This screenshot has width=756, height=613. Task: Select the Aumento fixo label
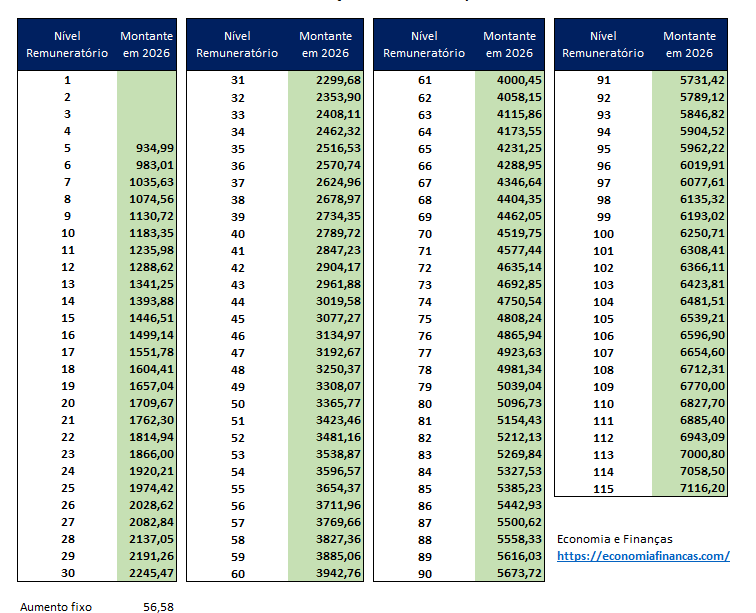(x=55, y=606)
